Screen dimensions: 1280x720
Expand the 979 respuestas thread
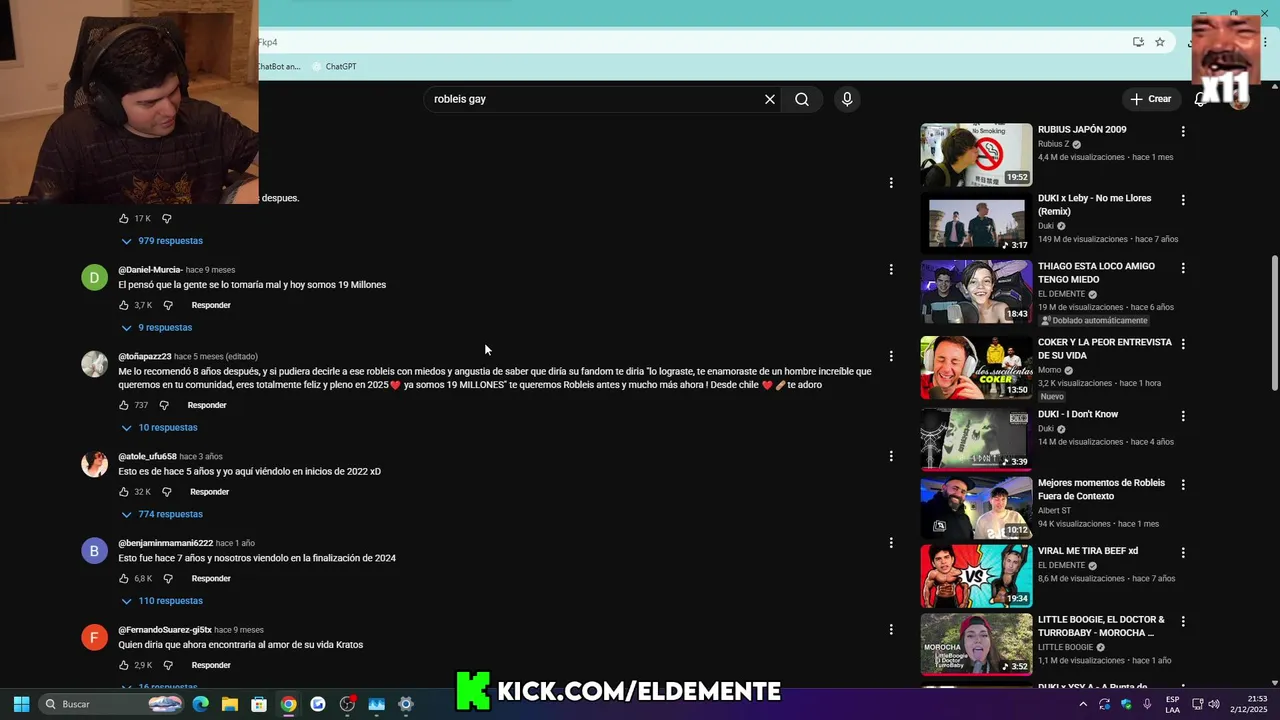[162, 241]
